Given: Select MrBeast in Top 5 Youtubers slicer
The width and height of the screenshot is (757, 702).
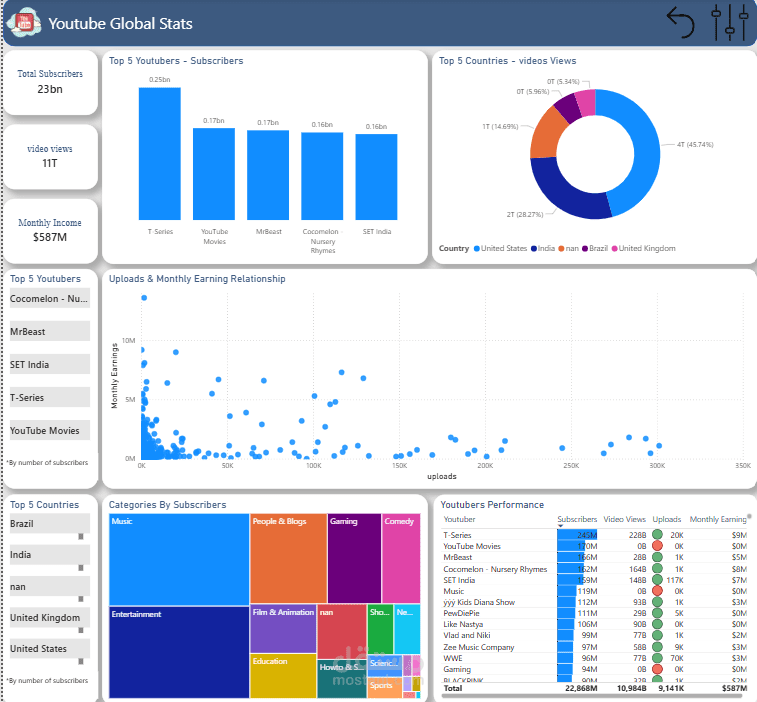Looking at the screenshot, I should (50, 331).
